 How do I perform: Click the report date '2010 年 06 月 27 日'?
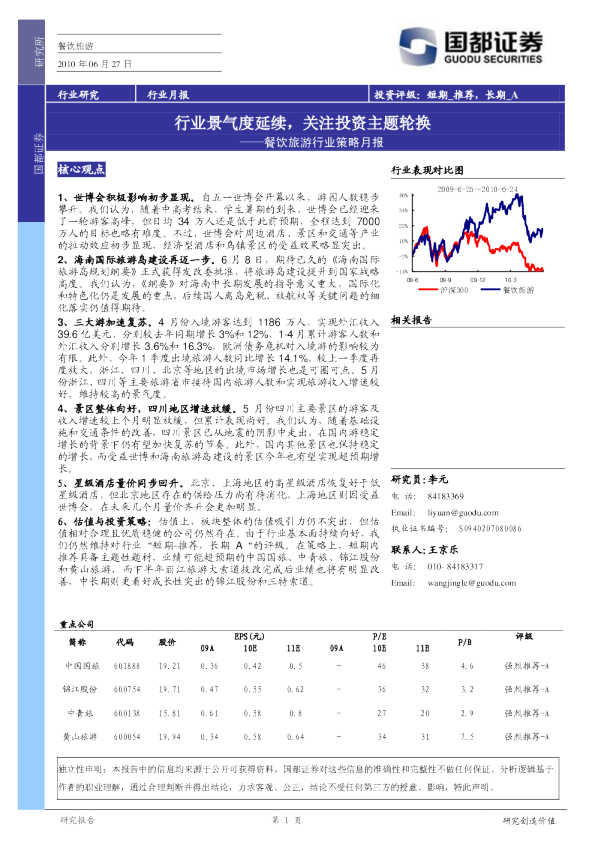coord(95,64)
